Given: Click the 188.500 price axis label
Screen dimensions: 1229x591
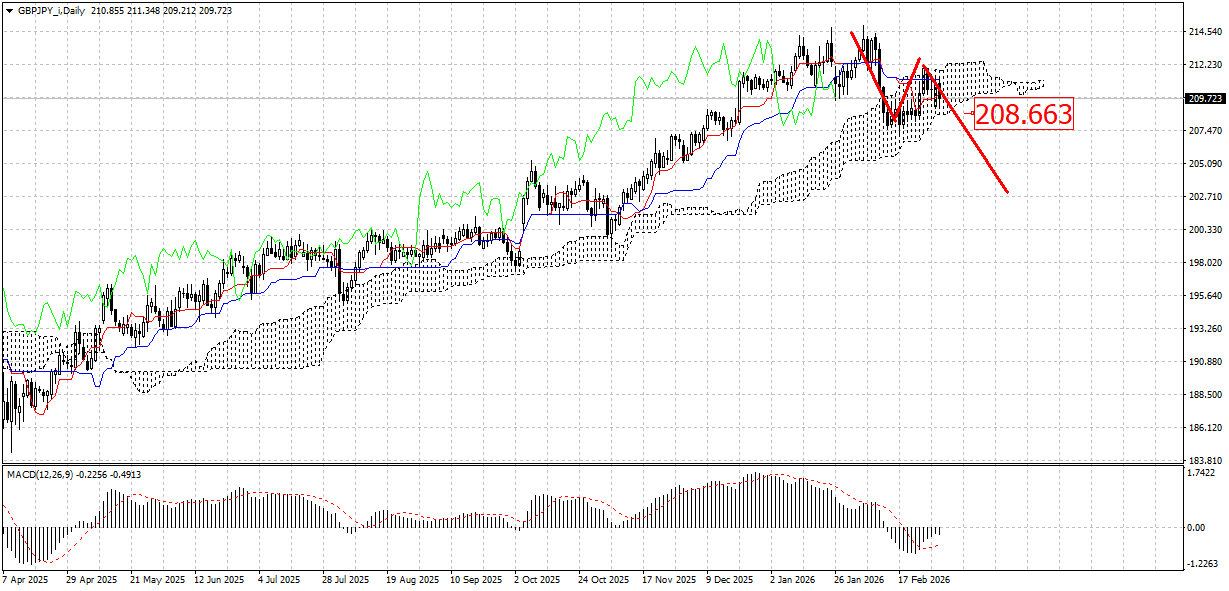Looking at the screenshot, I should click(x=1205, y=395).
